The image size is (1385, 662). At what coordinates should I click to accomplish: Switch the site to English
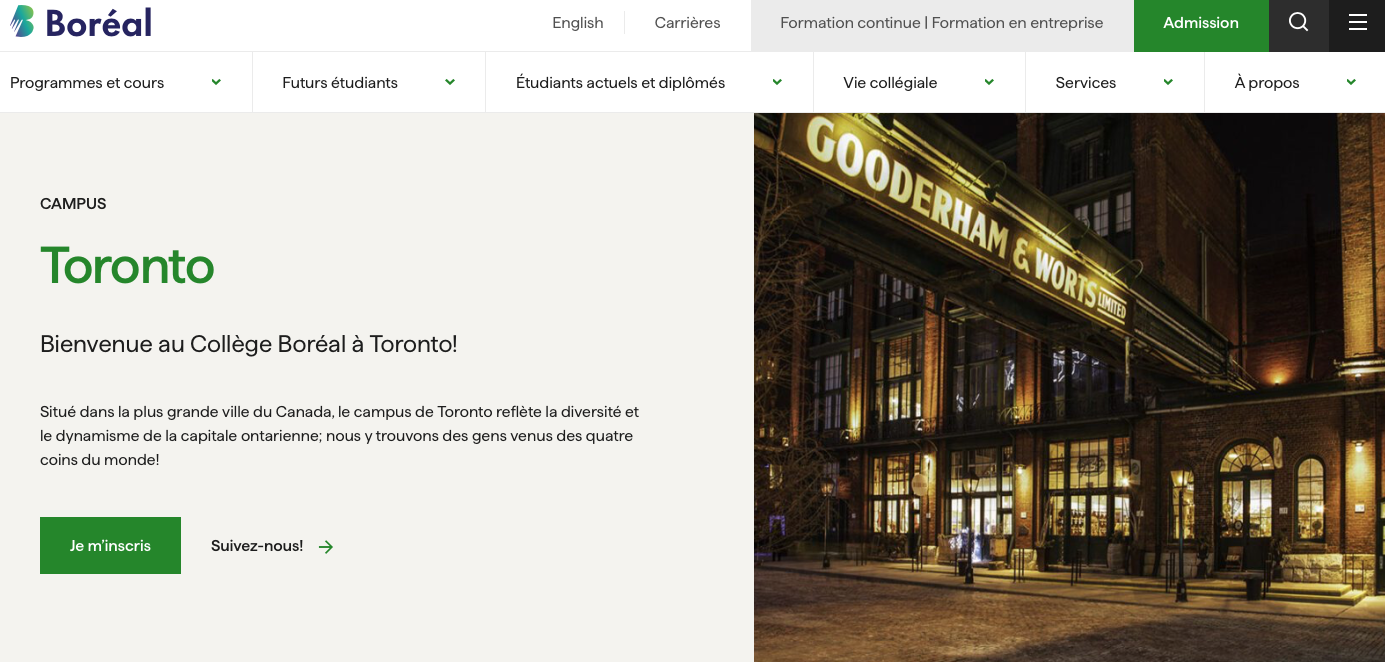click(578, 23)
